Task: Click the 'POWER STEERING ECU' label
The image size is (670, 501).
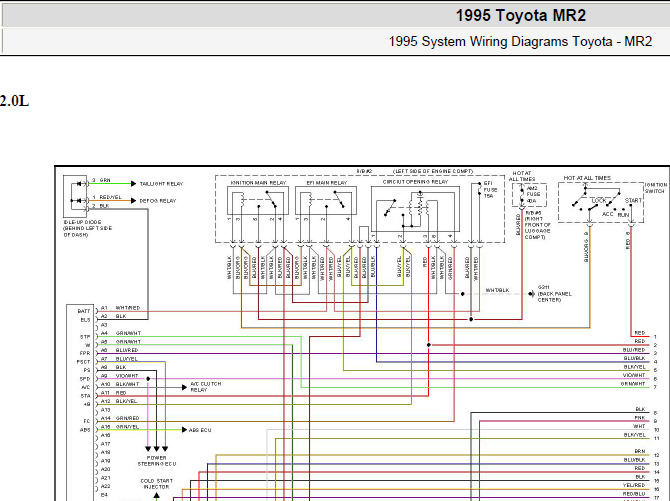Action: (156, 460)
